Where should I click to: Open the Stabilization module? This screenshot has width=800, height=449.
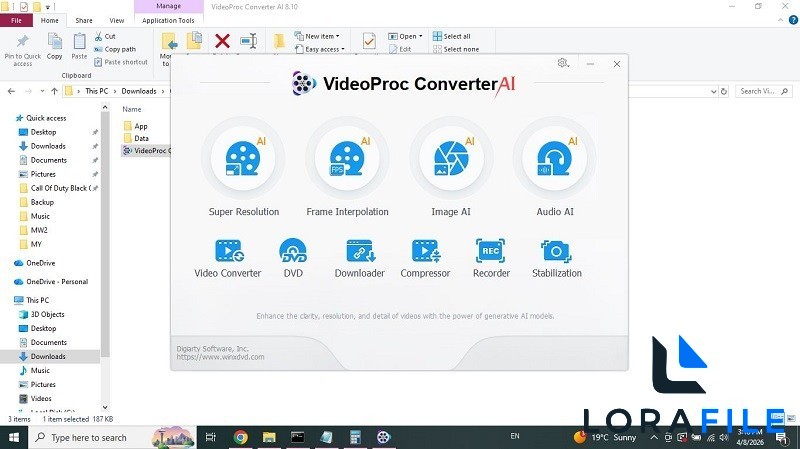pyautogui.click(x=557, y=259)
